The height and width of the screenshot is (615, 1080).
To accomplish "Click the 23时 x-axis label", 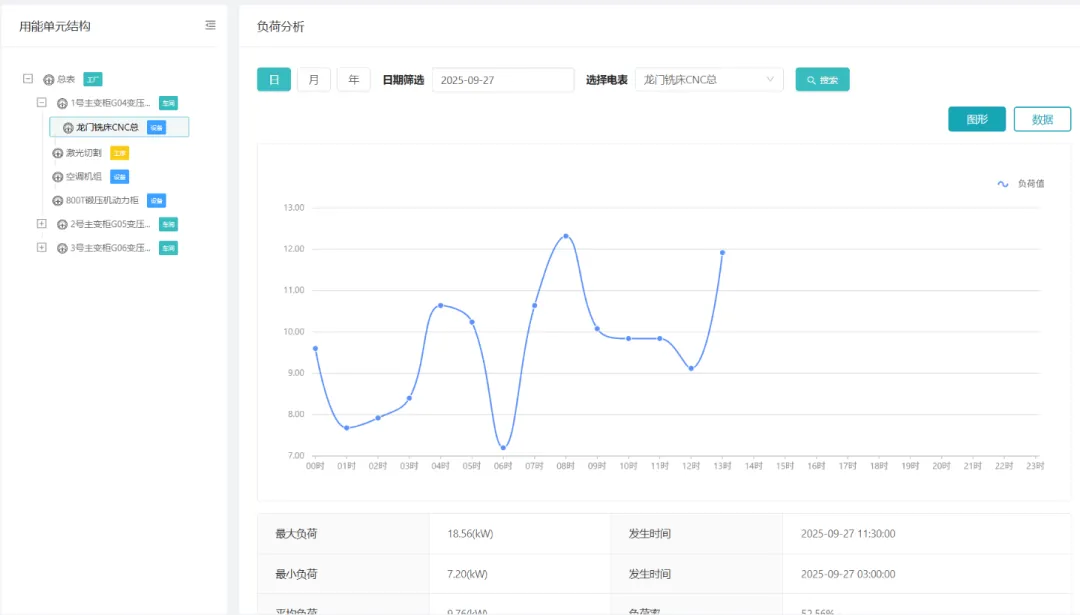I will pos(1035,466).
